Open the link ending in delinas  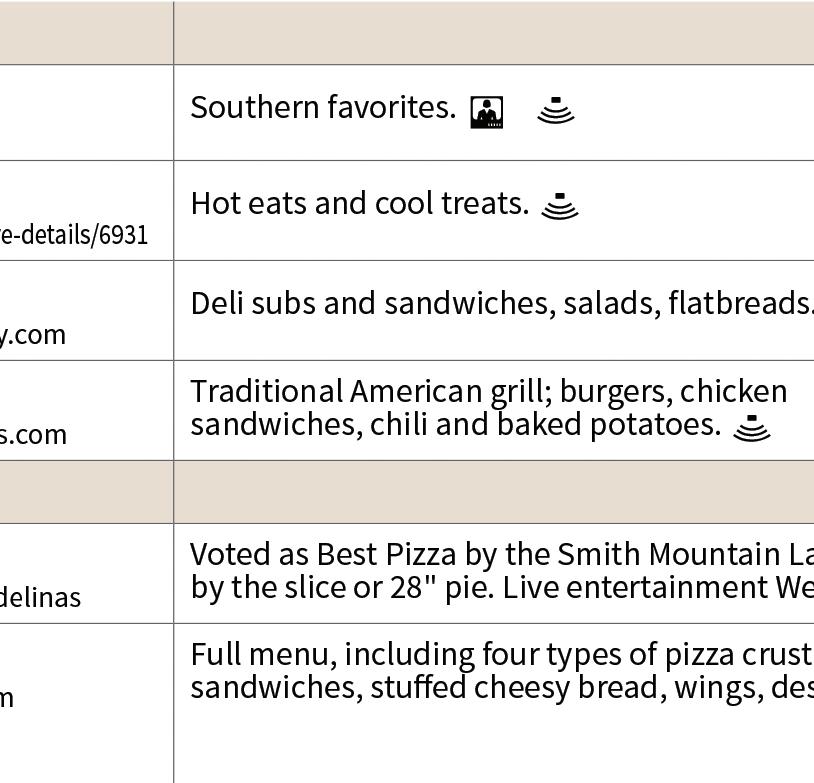pyautogui.click(x=41, y=598)
